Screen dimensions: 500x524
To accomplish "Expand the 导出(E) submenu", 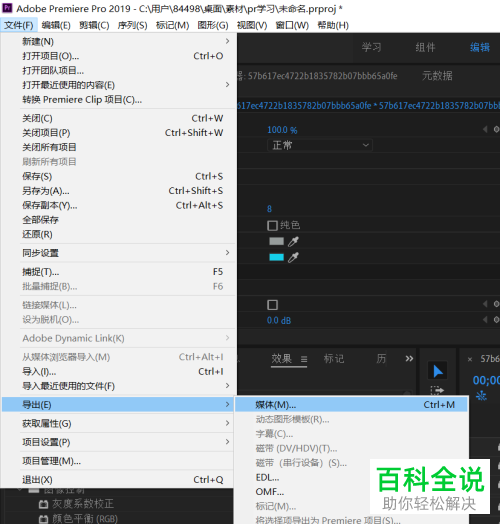I will pos(118,405).
